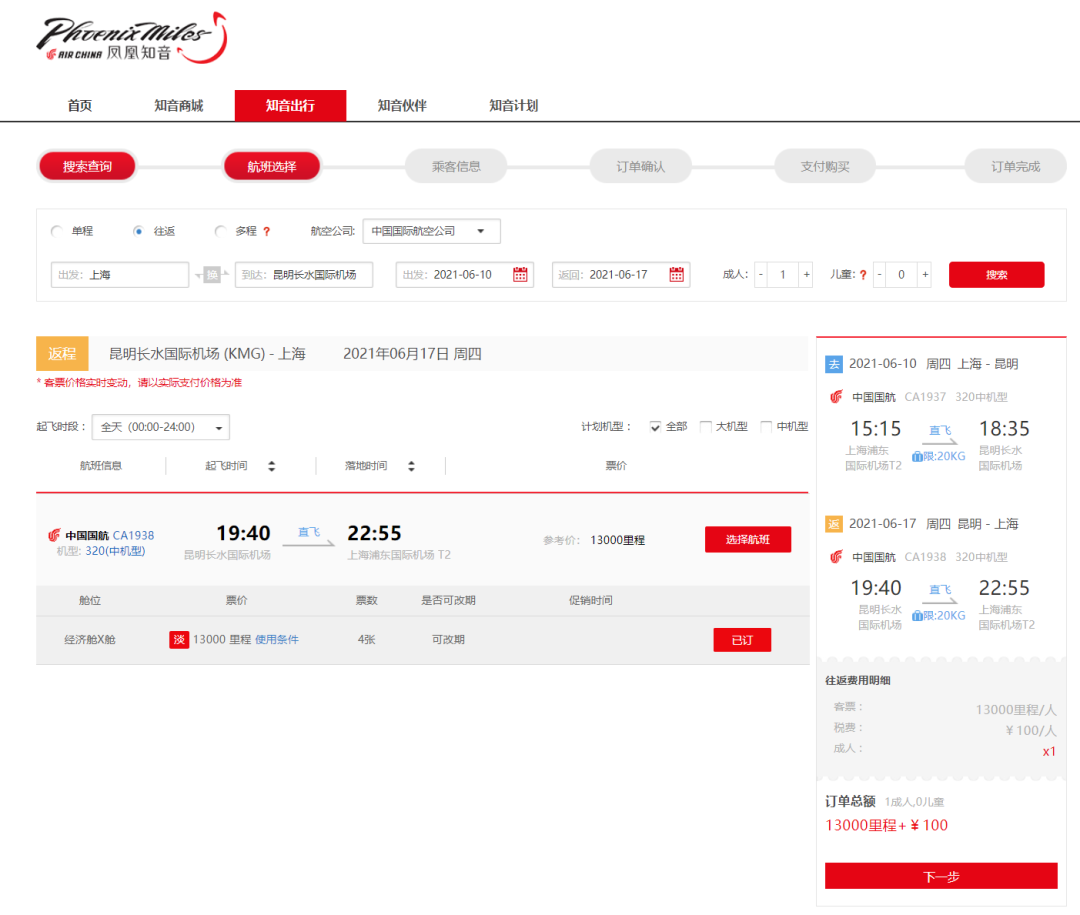Check the 中机型 medium aircraft checkbox
Screen dimensions: 1080x915
point(766,427)
